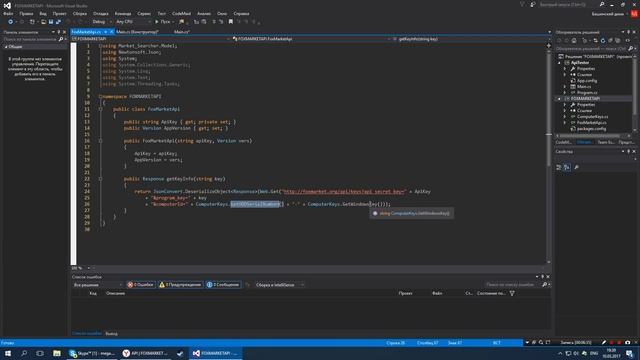640x360 pixels.
Task: Click the Navigate Backward toolbar icon
Action: coord(11,22)
